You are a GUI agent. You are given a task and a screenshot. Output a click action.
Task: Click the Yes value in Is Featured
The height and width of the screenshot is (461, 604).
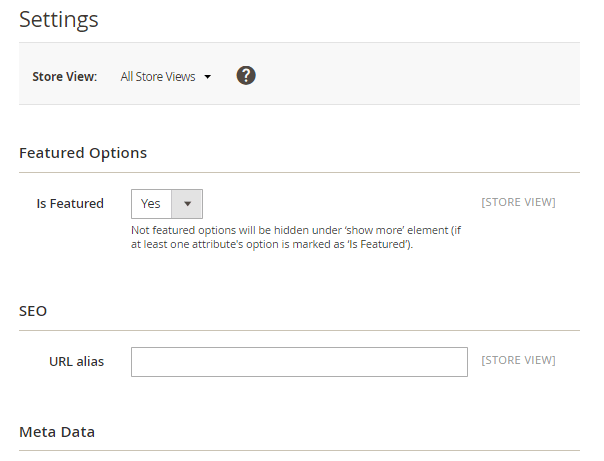coord(150,203)
